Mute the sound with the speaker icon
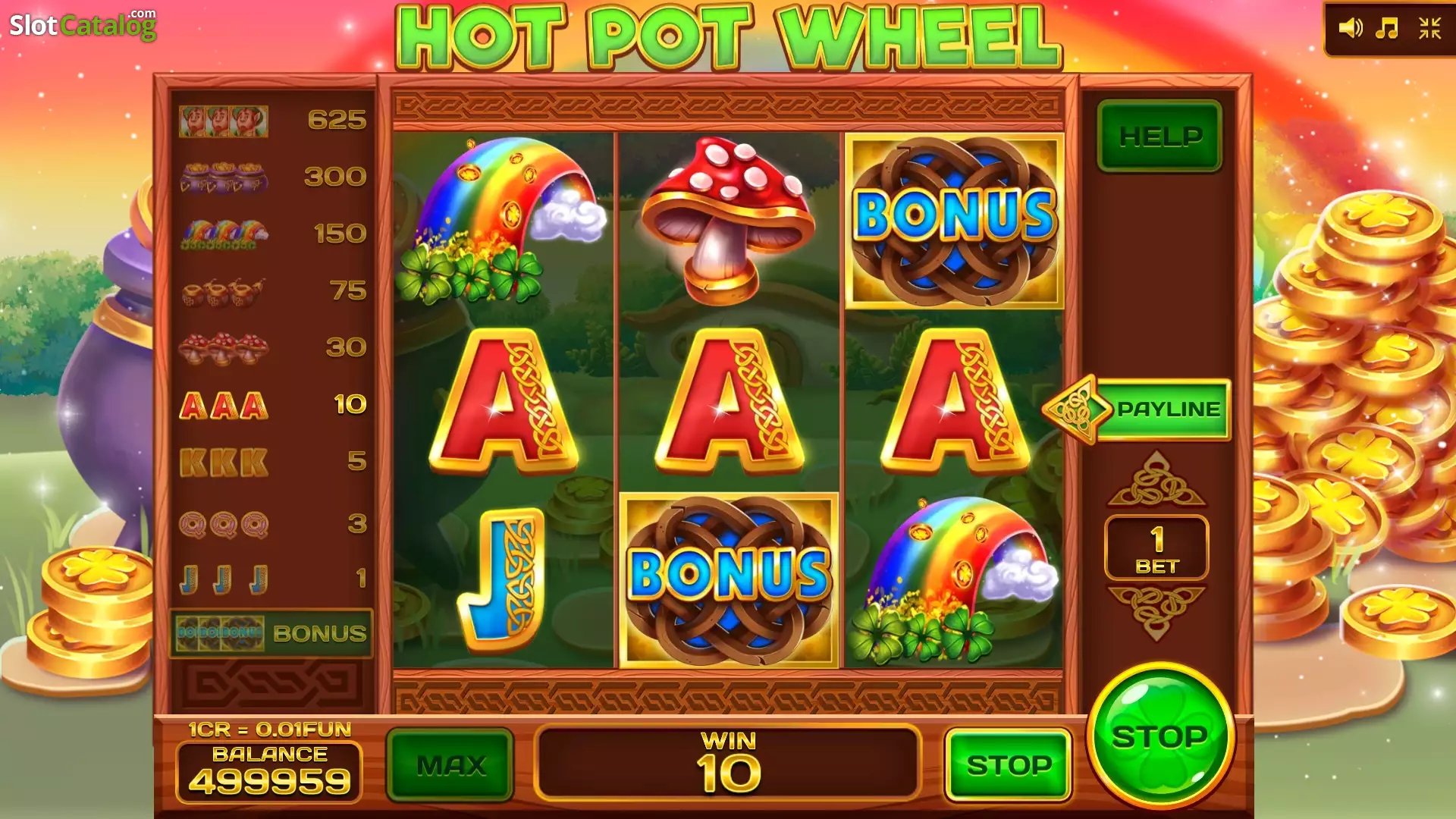1456x819 pixels. point(1350,29)
